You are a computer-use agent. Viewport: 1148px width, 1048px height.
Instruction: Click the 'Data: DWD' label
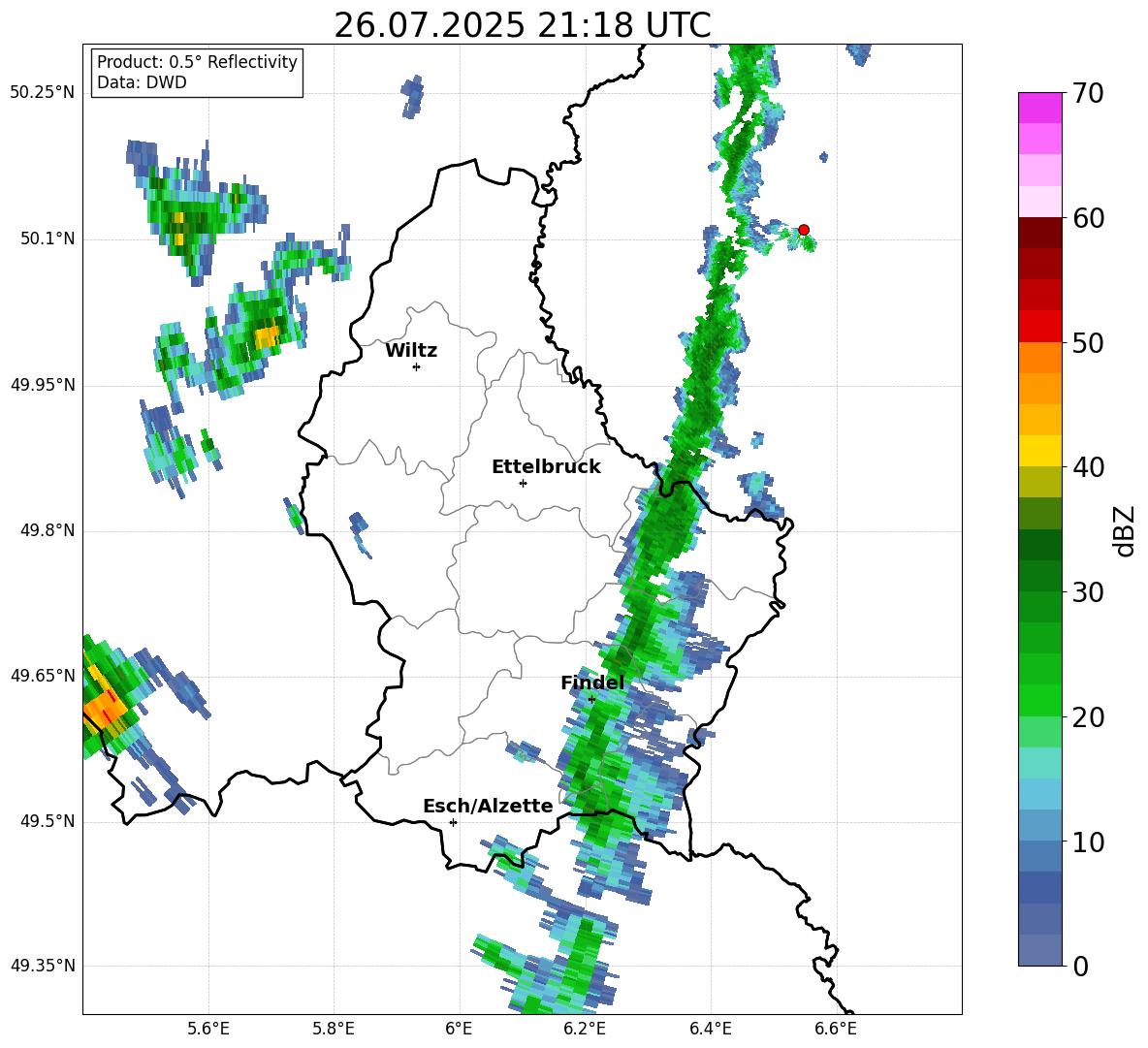(x=142, y=82)
